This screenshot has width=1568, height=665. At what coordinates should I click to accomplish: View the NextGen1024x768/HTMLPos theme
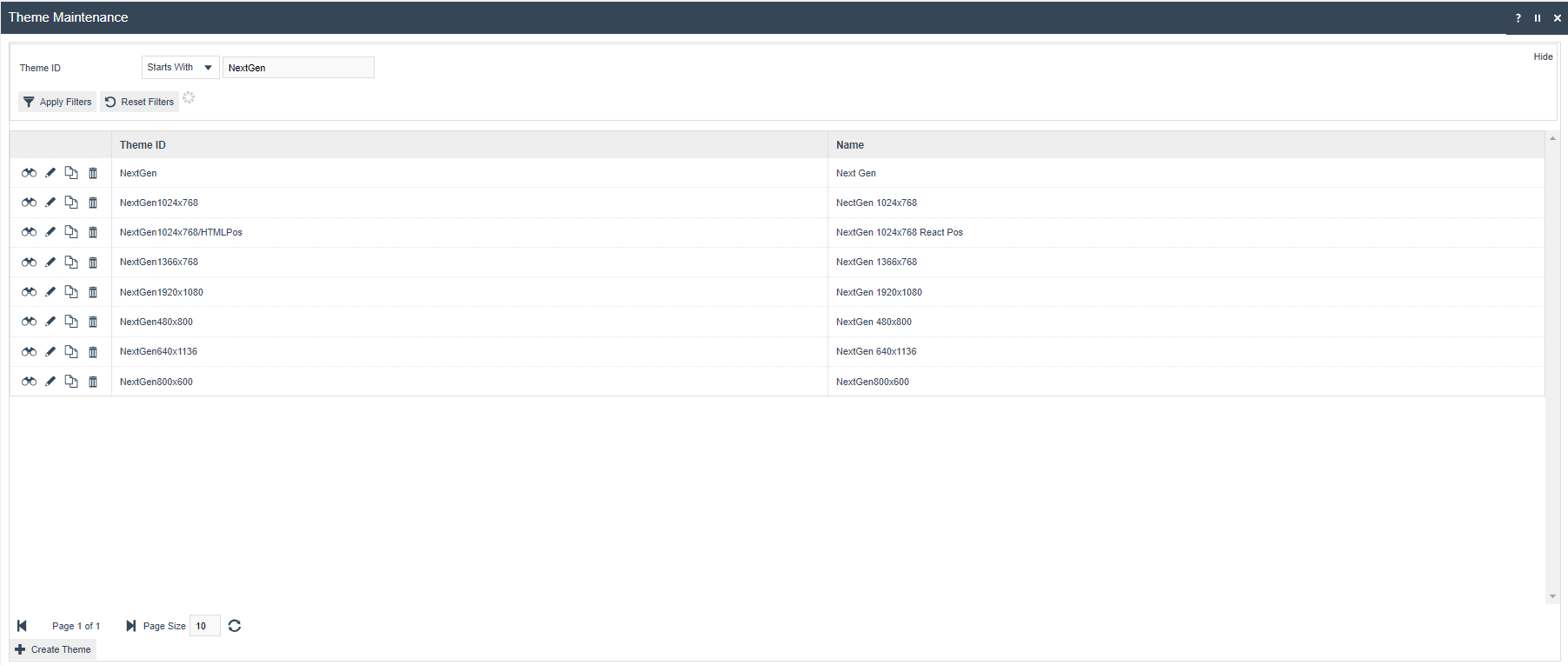[x=29, y=232]
